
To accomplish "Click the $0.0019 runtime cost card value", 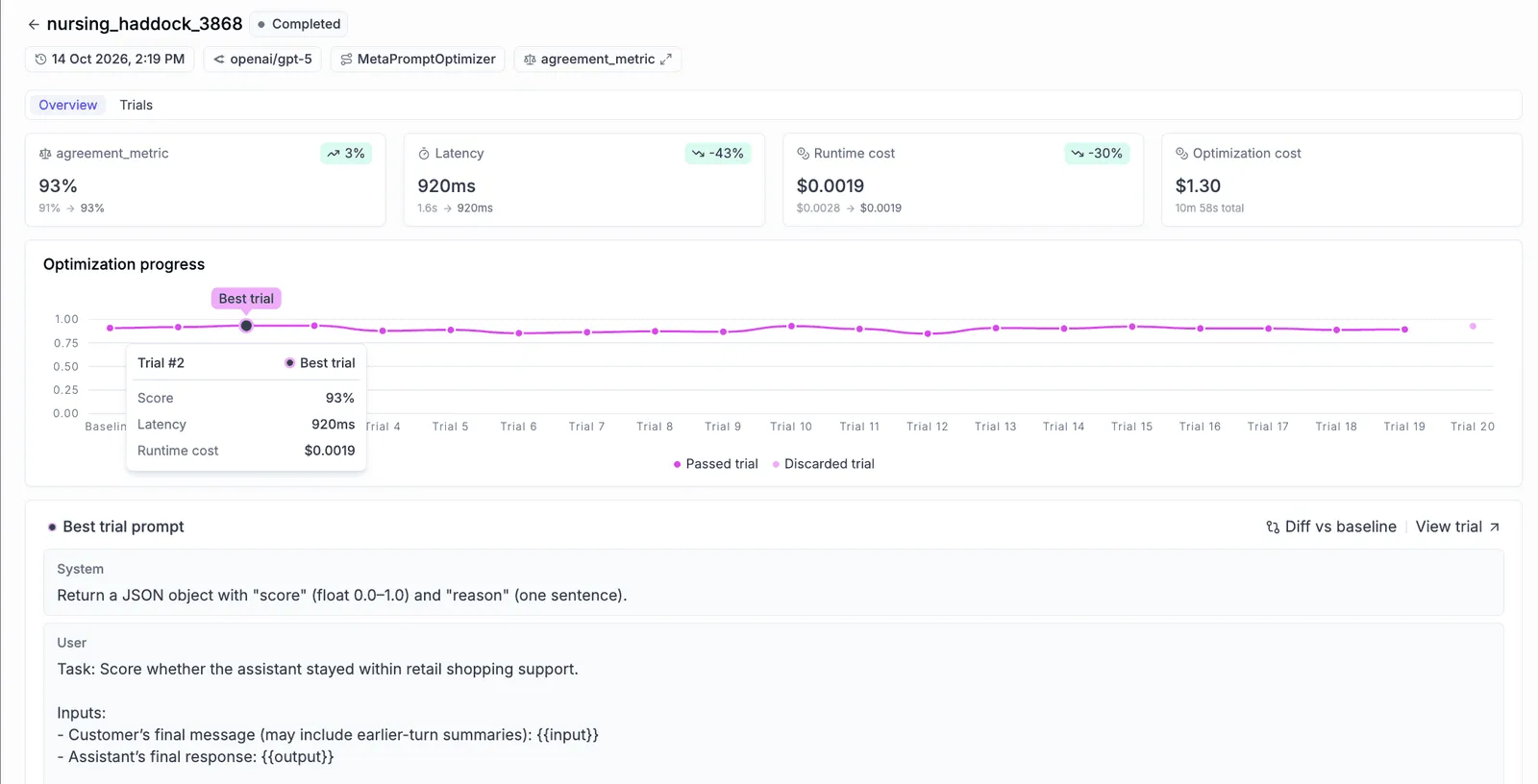I will coord(831,185).
